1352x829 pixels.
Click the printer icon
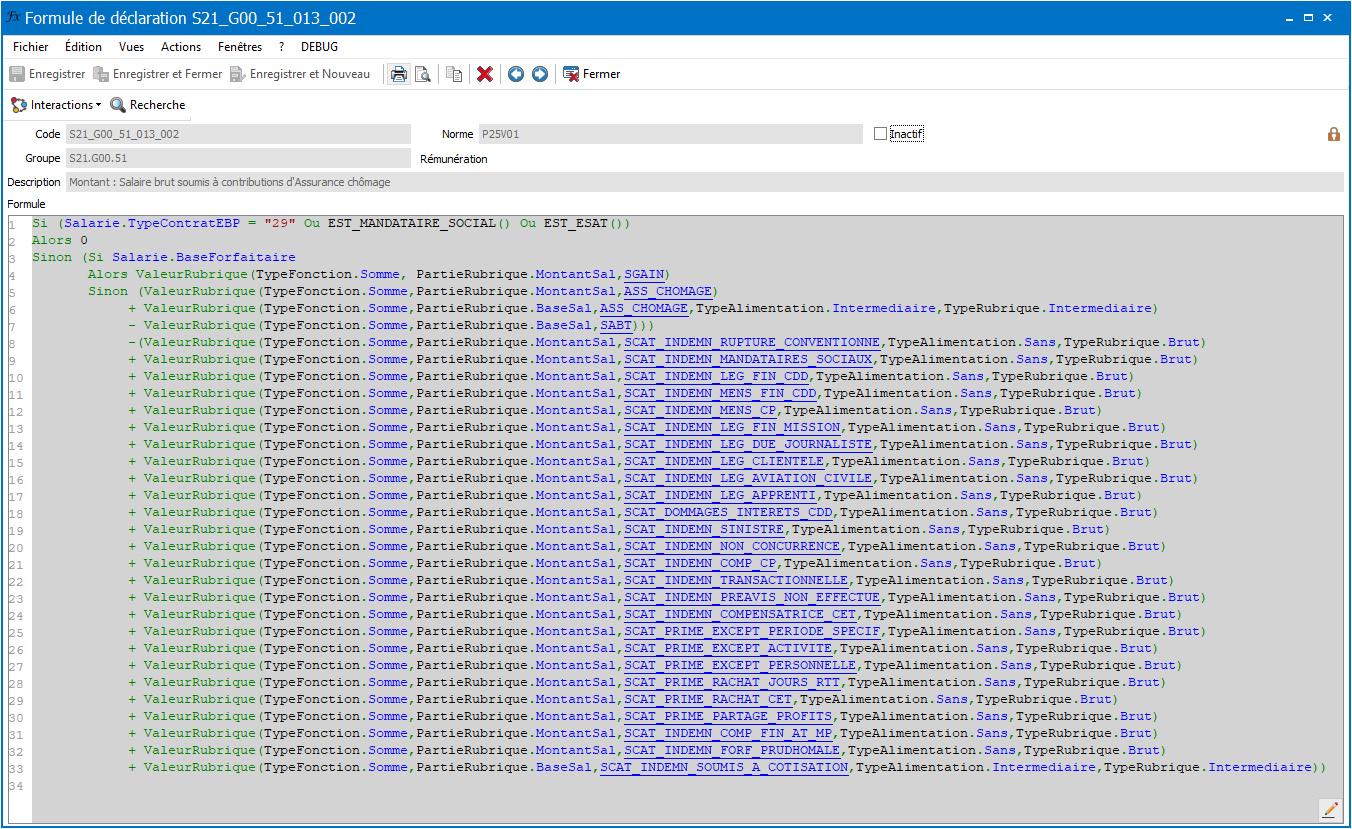pyautogui.click(x=399, y=74)
